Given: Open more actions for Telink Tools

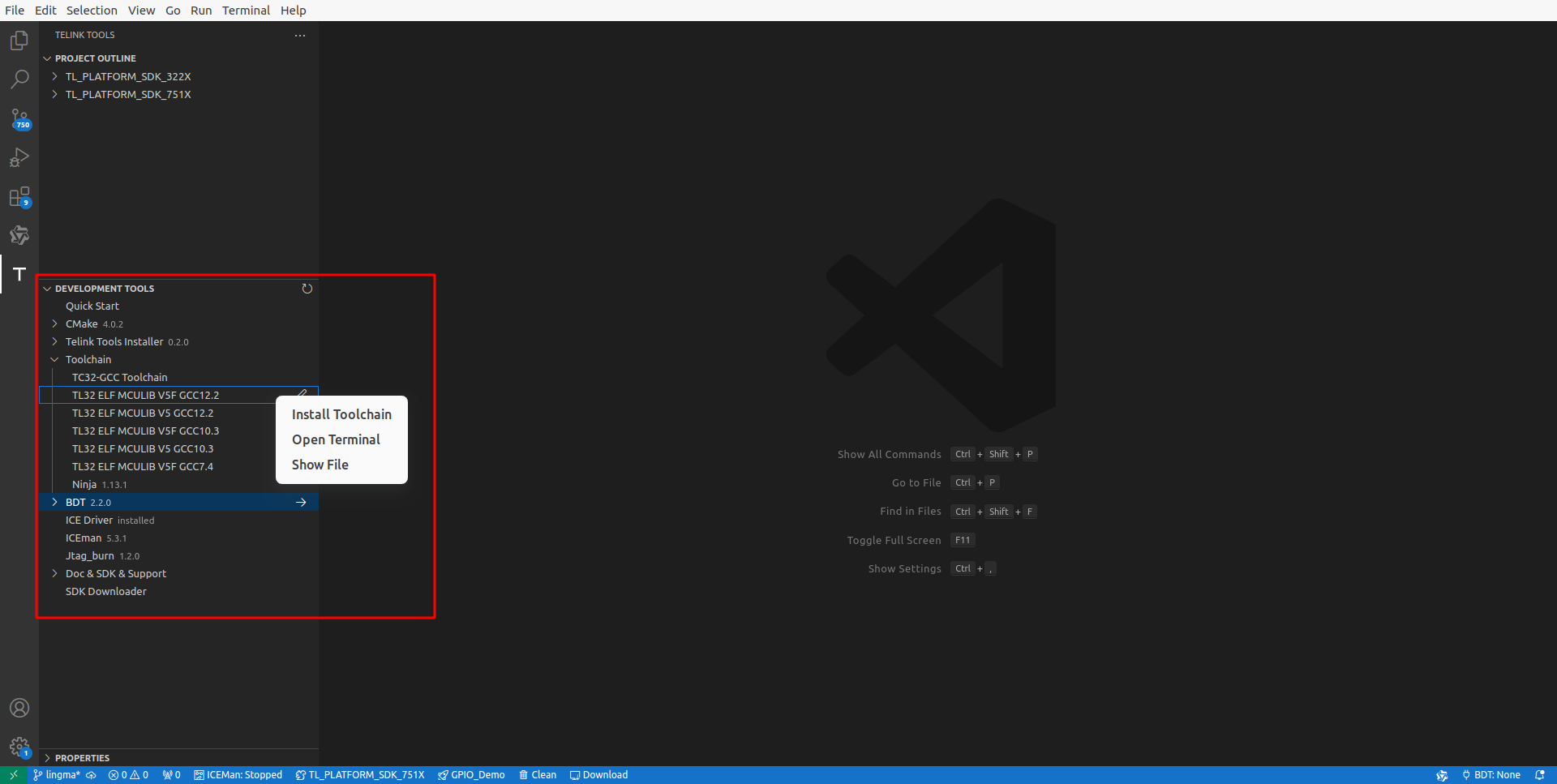Looking at the screenshot, I should click(x=300, y=36).
